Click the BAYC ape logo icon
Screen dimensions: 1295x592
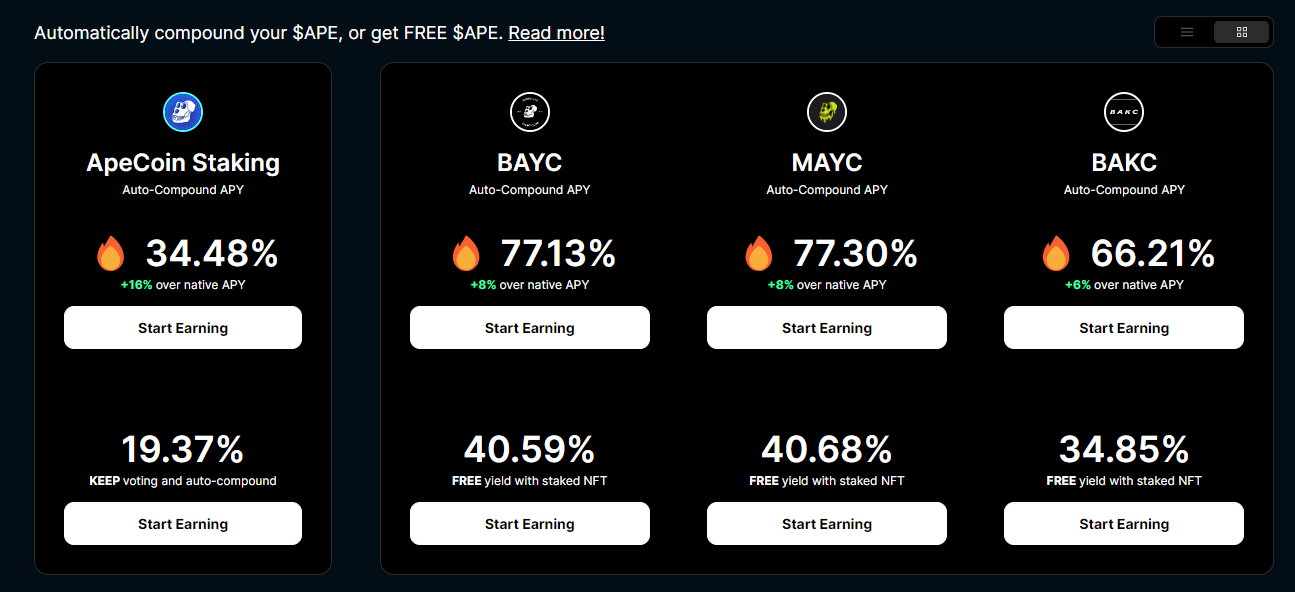(529, 112)
